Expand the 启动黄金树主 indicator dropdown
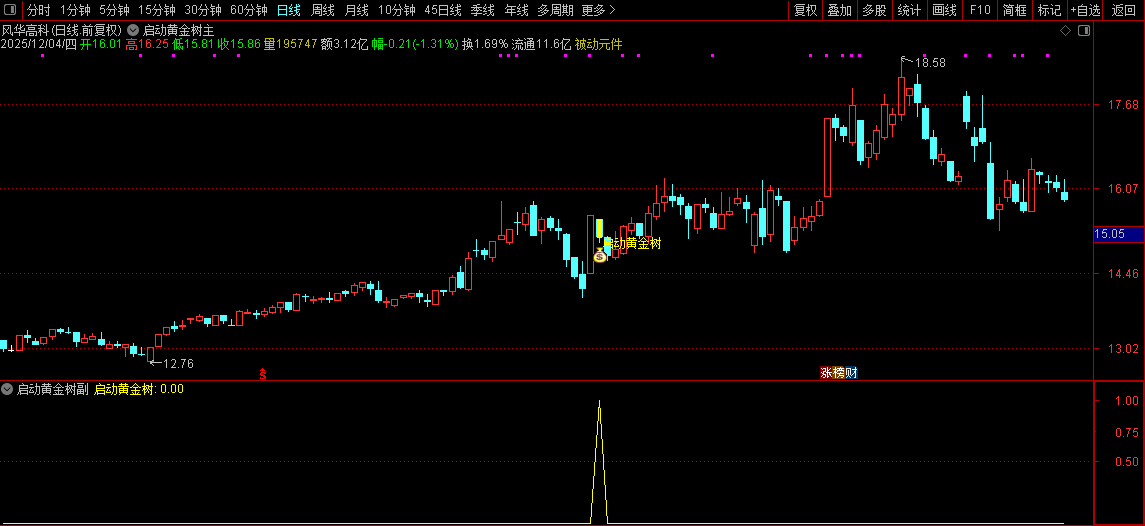 point(132,31)
